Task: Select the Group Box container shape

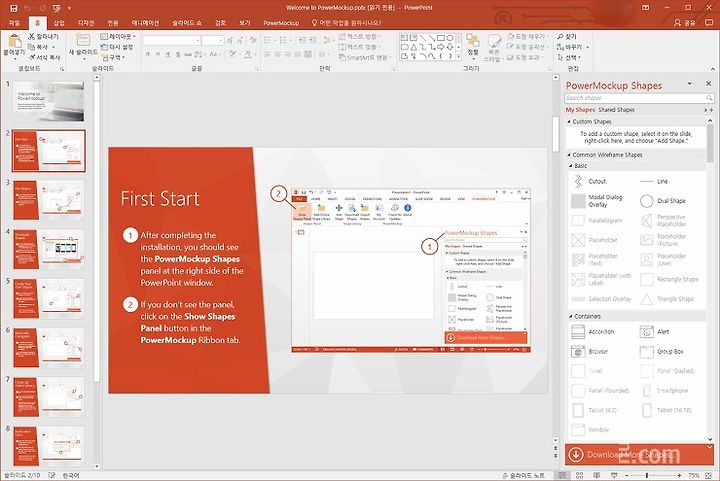Action: coord(662,352)
